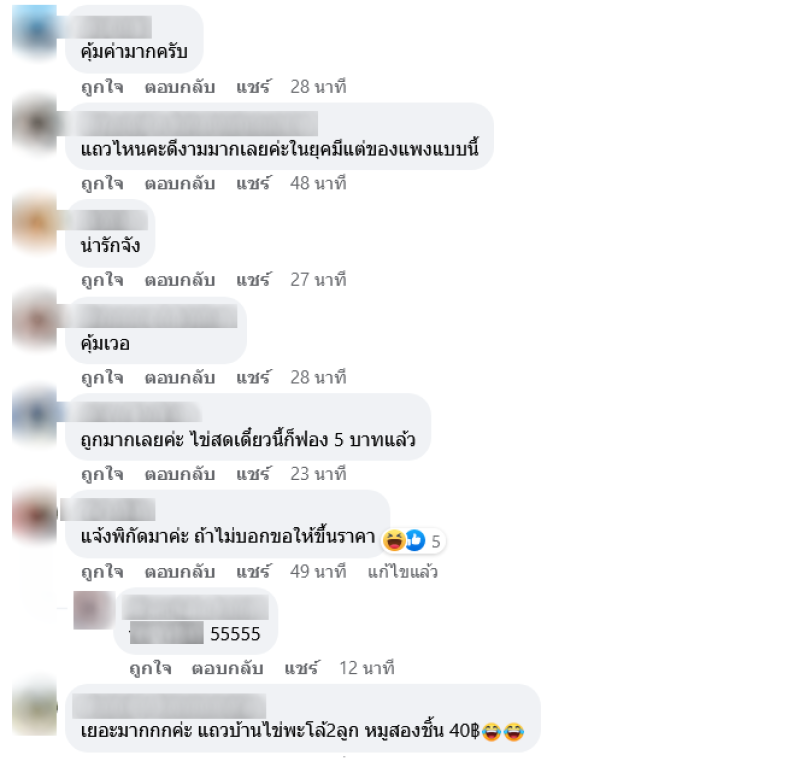Open the แก้ไขแล้ว edit history link
Image resolution: width=800 pixels, height=761 pixels.
[403, 572]
